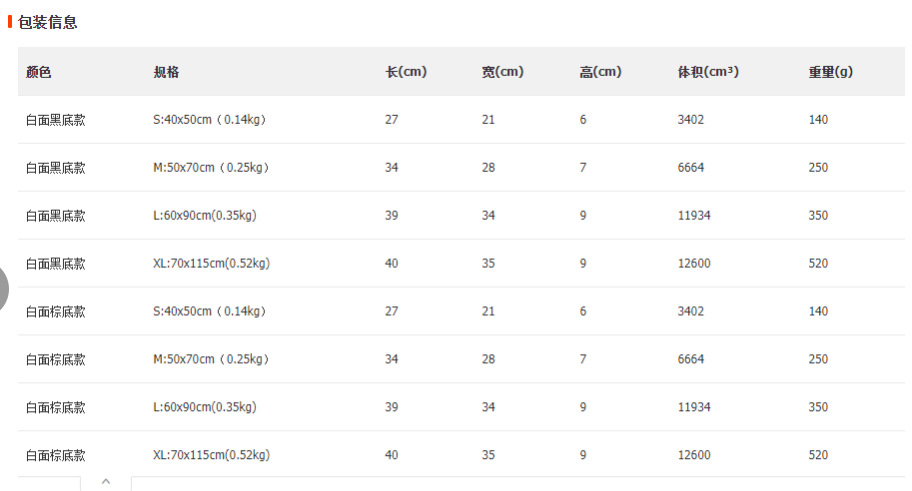Image resolution: width=912 pixels, height=491 pixels.
Task: Select the 白面棕底款 M:50x70cm spec cell
Action: pyautogui.click(x=212, y=360)
